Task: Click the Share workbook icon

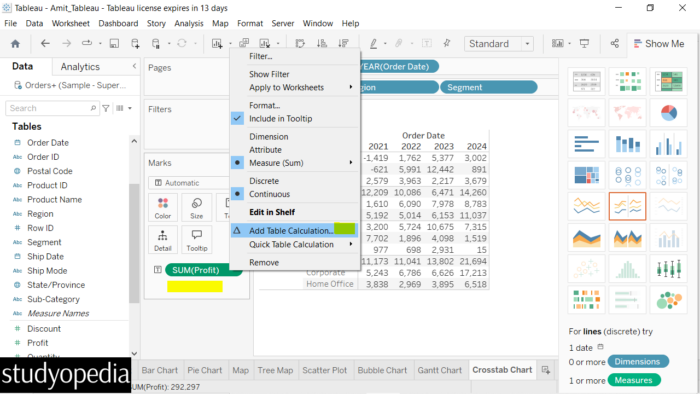Action: (x=615, y=43)
